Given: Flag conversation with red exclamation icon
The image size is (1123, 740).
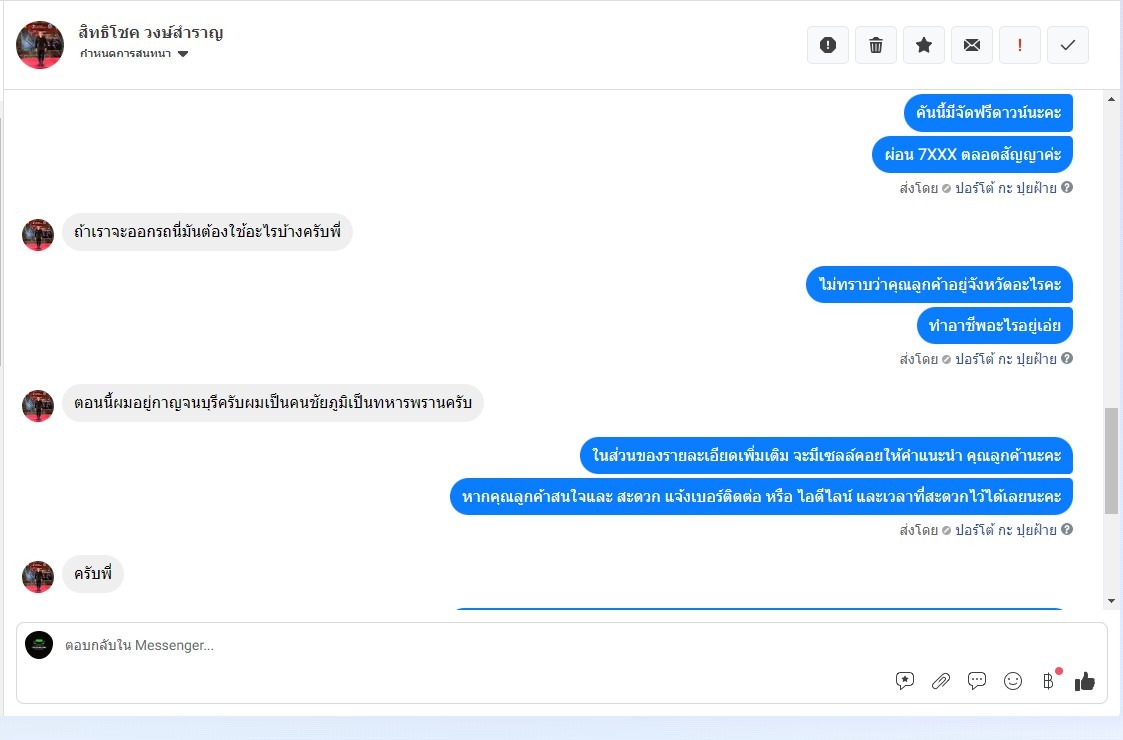Looking at the screenshot, I should (x=1020, y=45).
